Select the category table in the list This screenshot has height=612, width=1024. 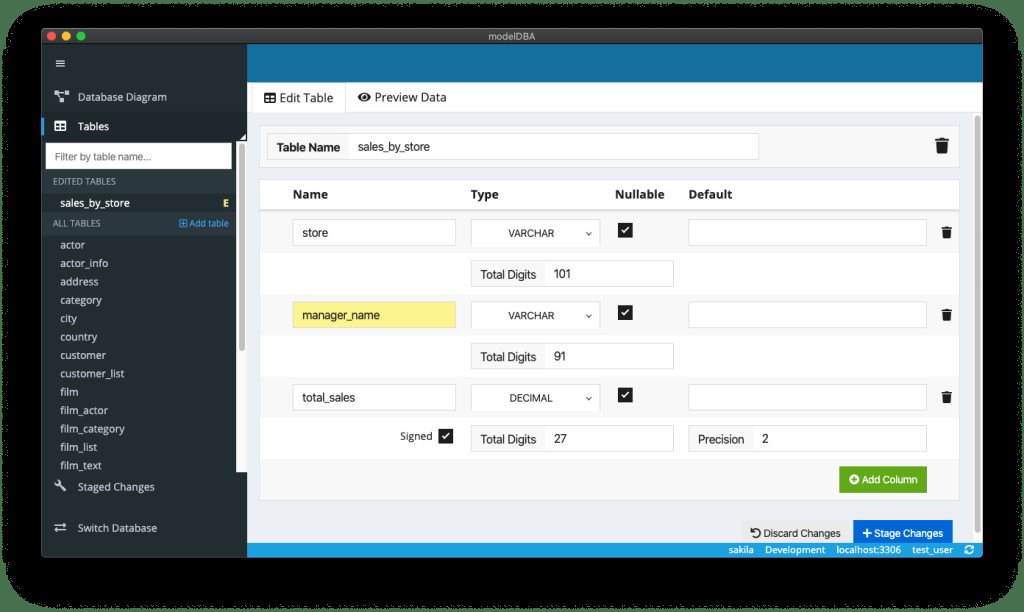81,300
